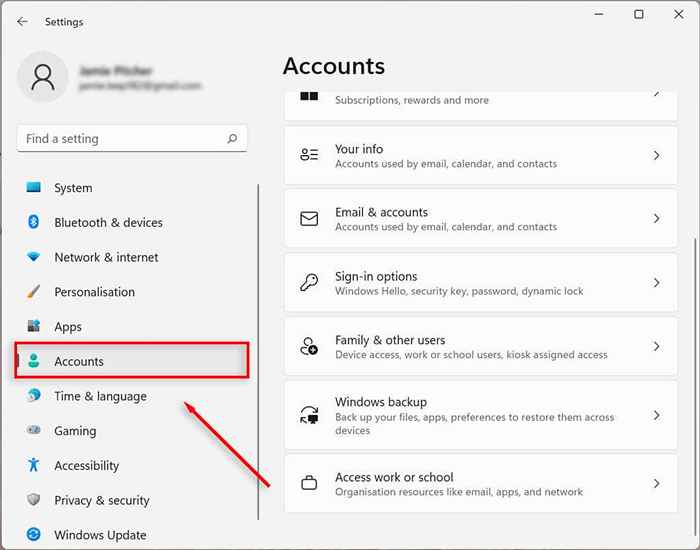The height and width of the screenshot is (550, 700).
Task: Click the Personalisation paintbrush icon
Action: click(33, 292)
